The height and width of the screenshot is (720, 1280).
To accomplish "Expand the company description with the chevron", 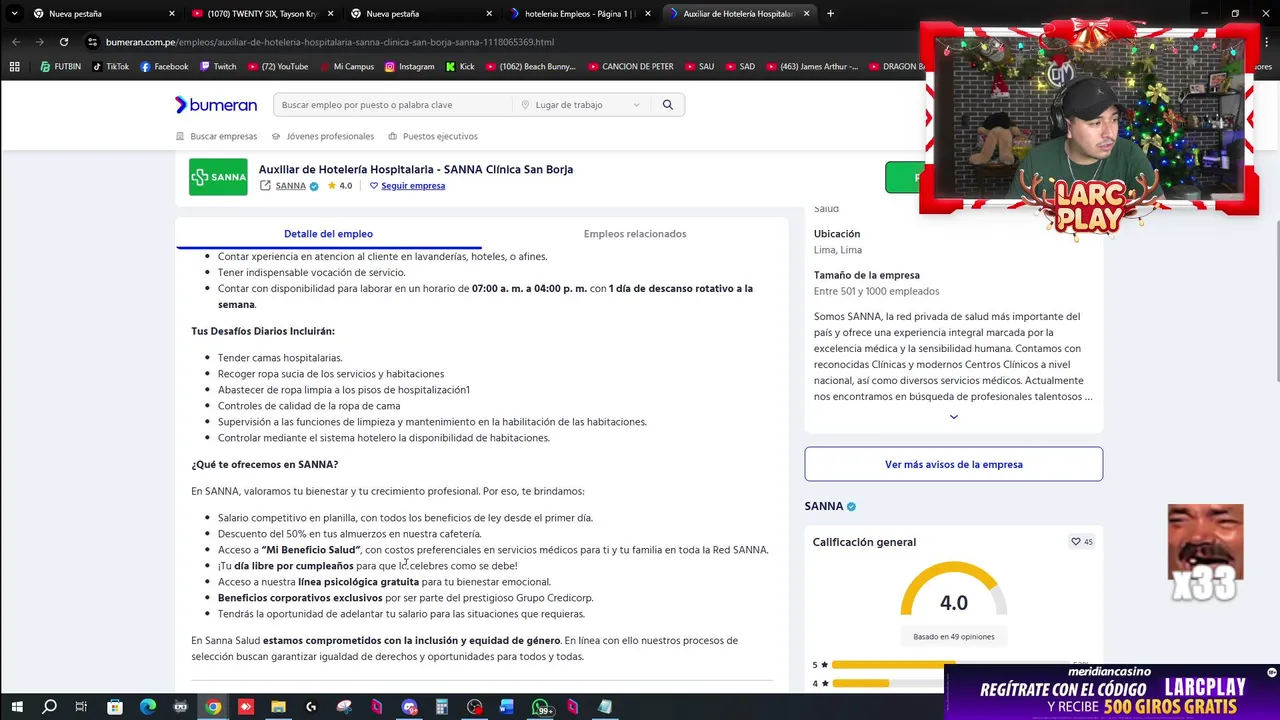I will pyautogui.click(x=953, y=417).
